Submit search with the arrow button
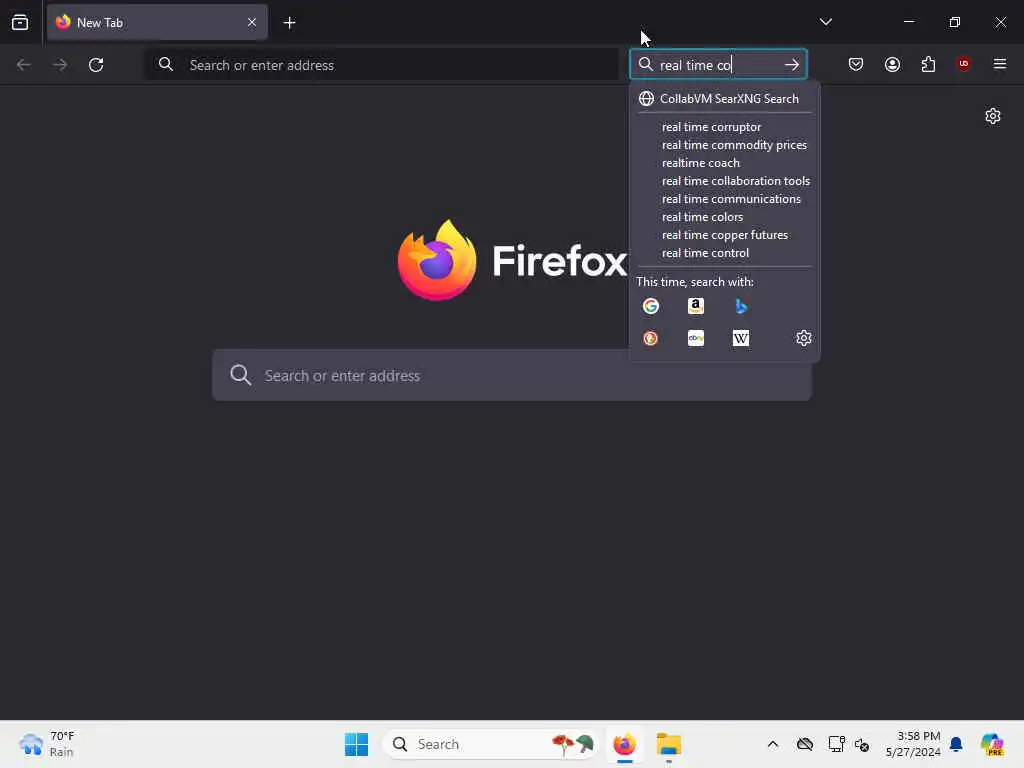 [792, 65]
